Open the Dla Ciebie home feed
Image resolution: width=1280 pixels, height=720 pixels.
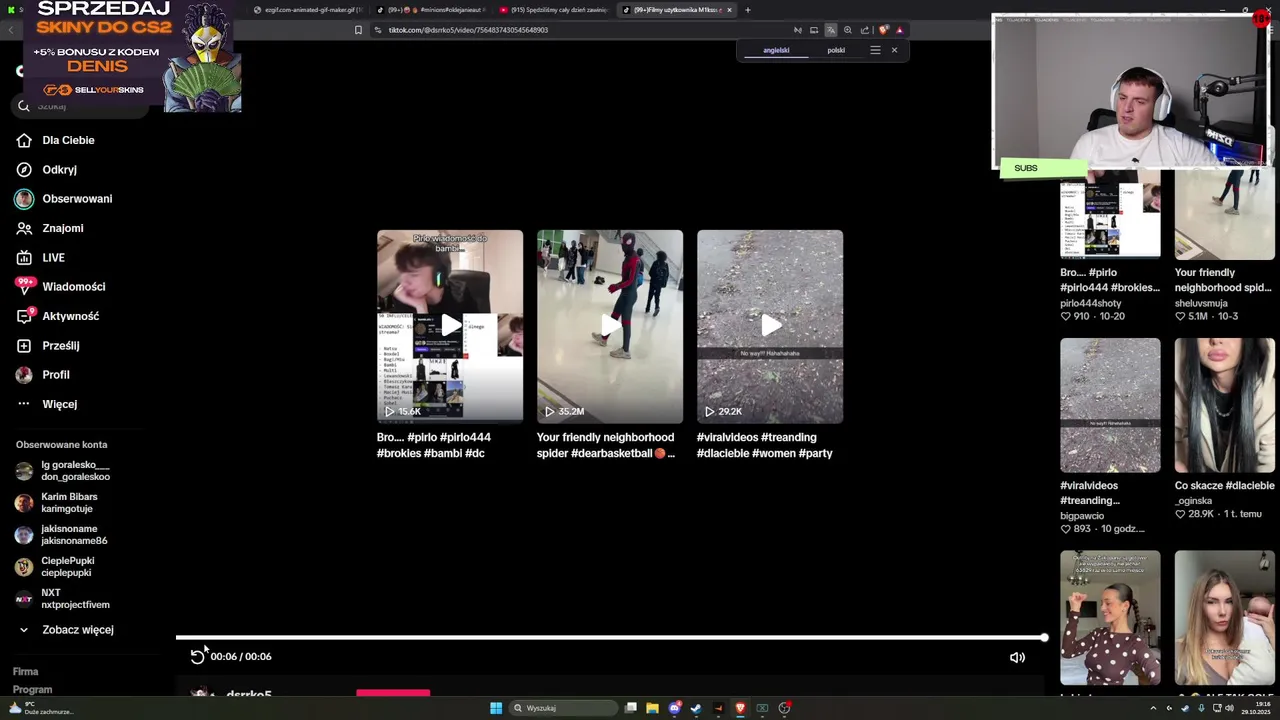pos(56,140)
